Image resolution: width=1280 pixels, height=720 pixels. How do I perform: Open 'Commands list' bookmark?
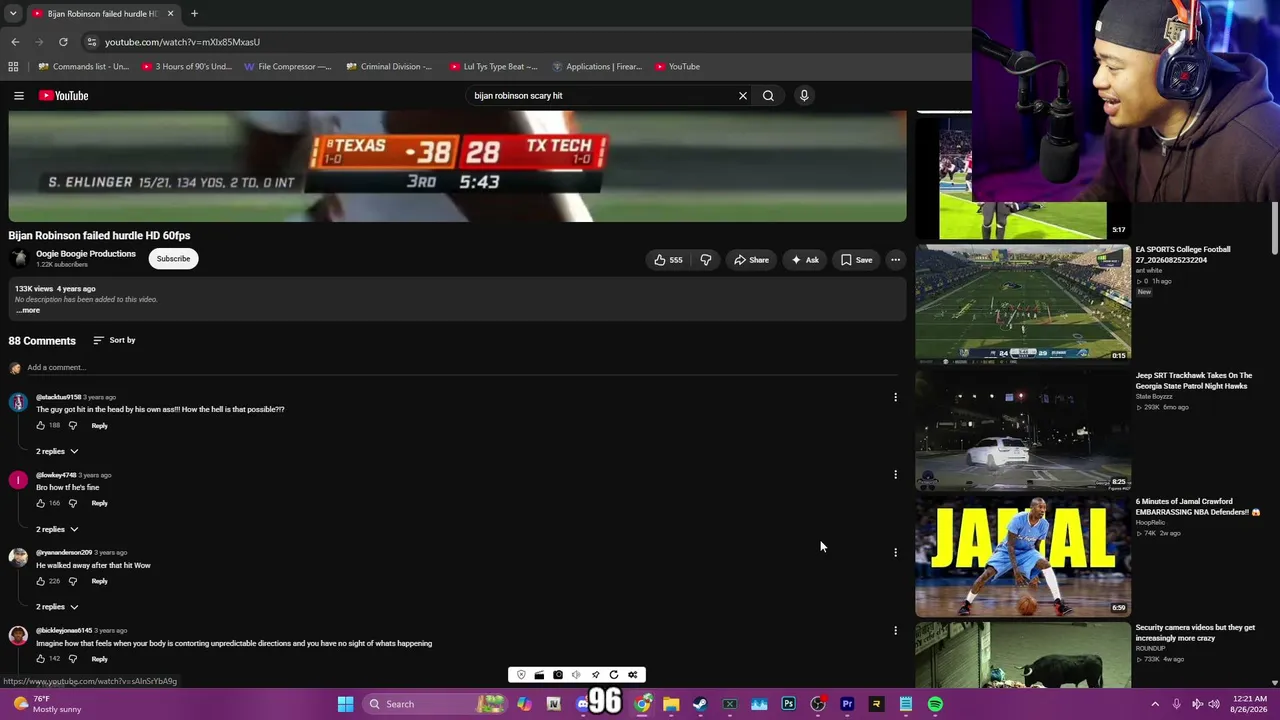click(x=84, y=67)
